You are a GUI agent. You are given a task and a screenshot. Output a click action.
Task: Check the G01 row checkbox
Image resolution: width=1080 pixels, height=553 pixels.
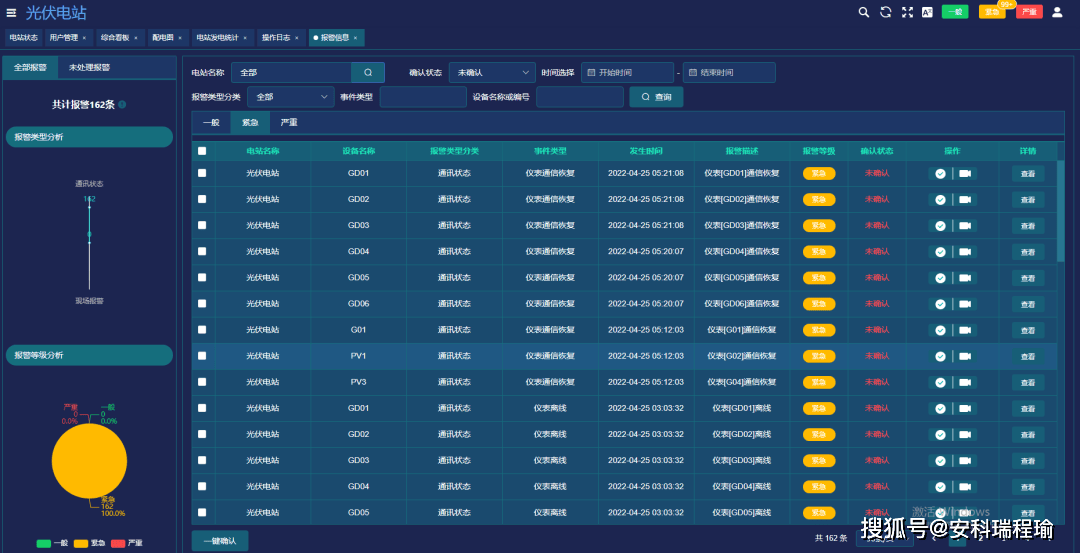pyautogui.click(x=202, y=330)
